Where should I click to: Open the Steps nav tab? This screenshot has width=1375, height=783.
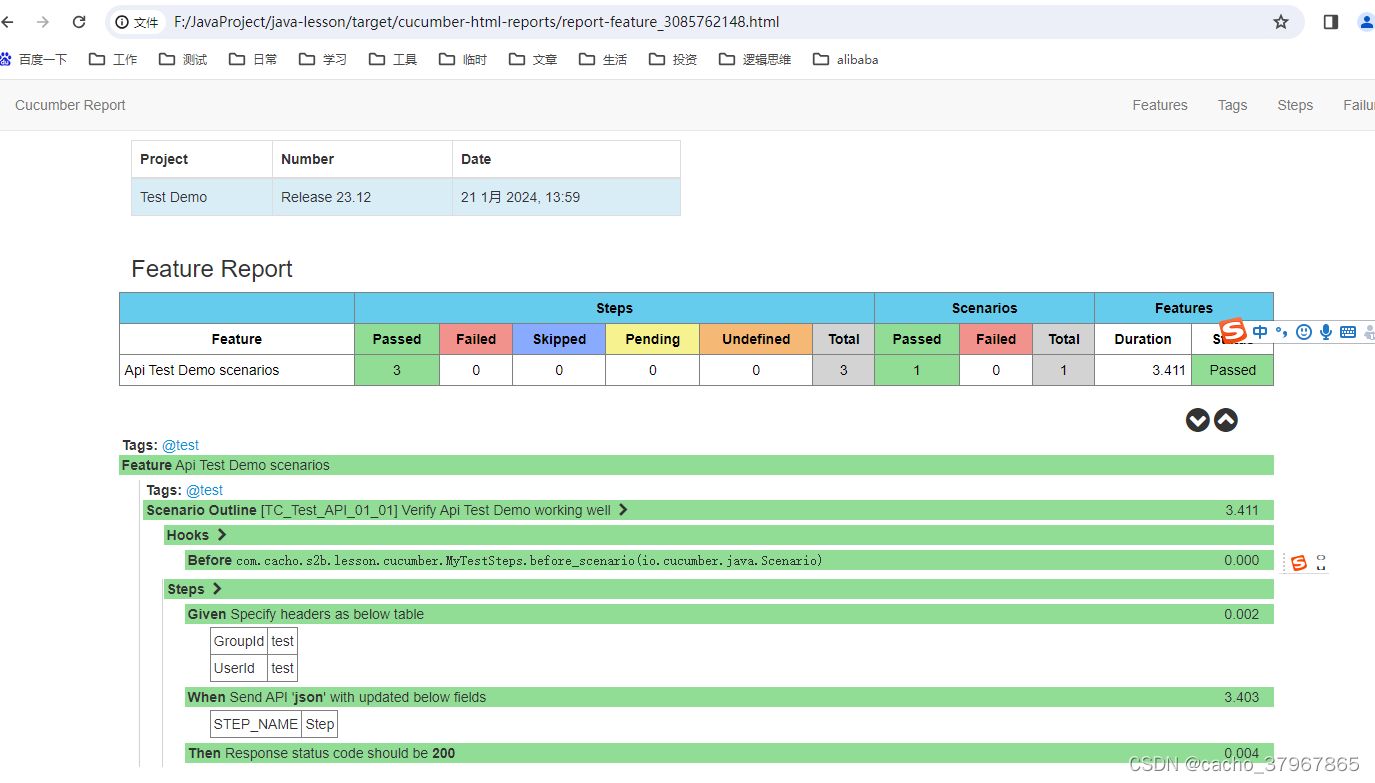pos(1295,105)
